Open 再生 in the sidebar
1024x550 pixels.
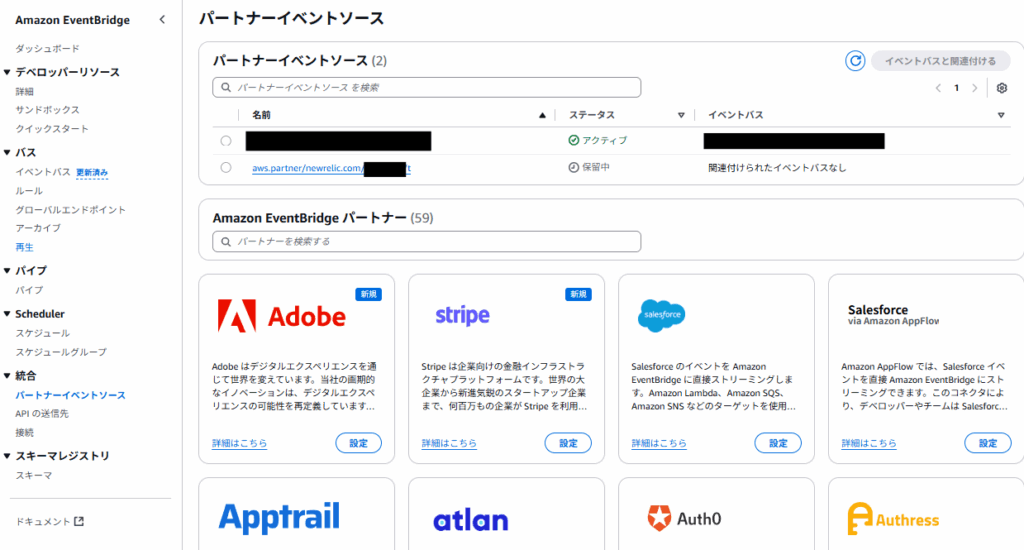tap(24, 247)
